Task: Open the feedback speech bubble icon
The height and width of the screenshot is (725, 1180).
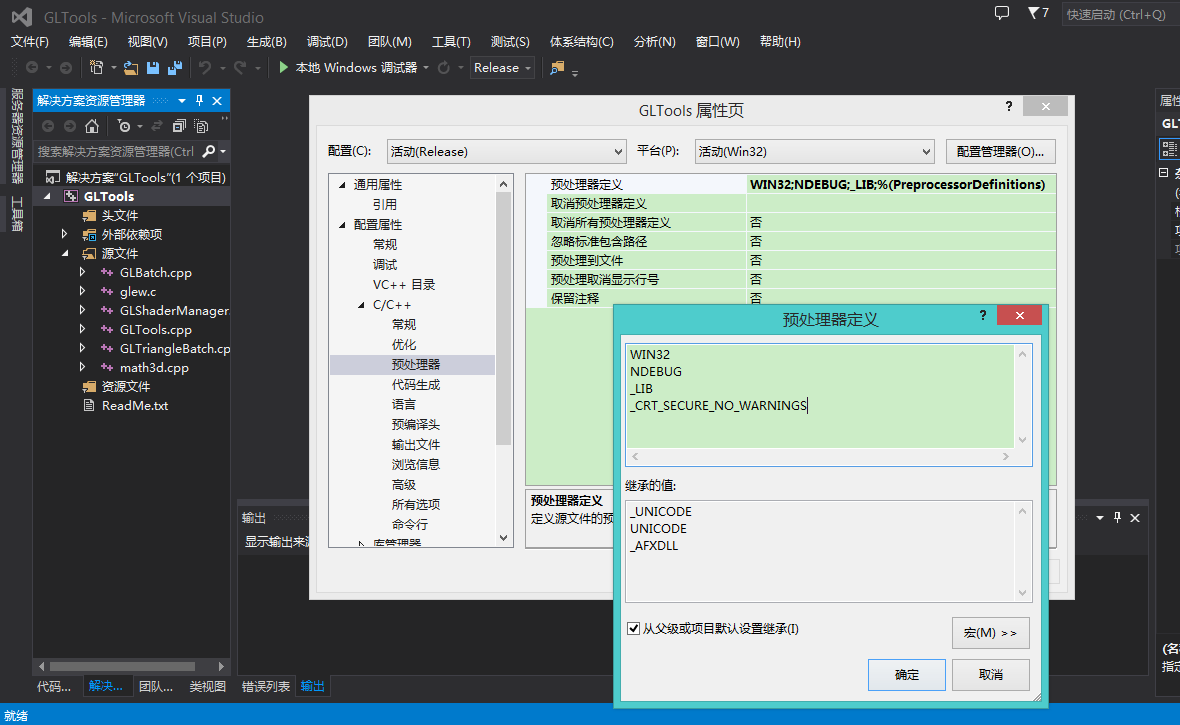Action: click(x=1002, y=13)
